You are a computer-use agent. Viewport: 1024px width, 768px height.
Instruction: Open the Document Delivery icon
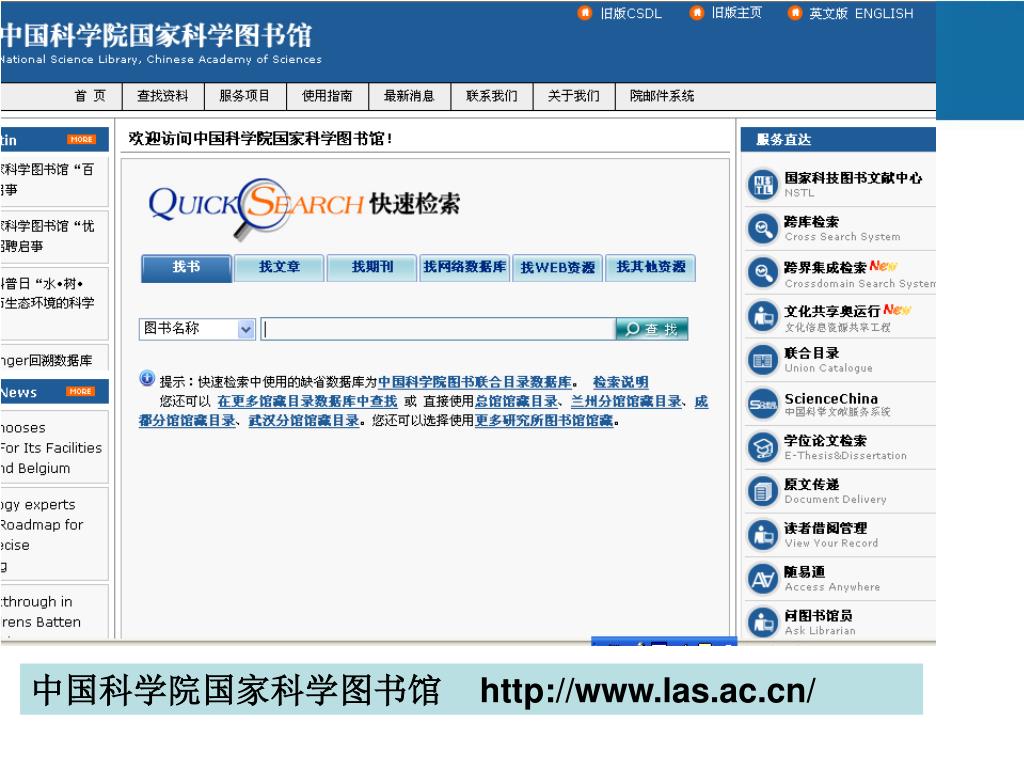click(x=762, y=491)
